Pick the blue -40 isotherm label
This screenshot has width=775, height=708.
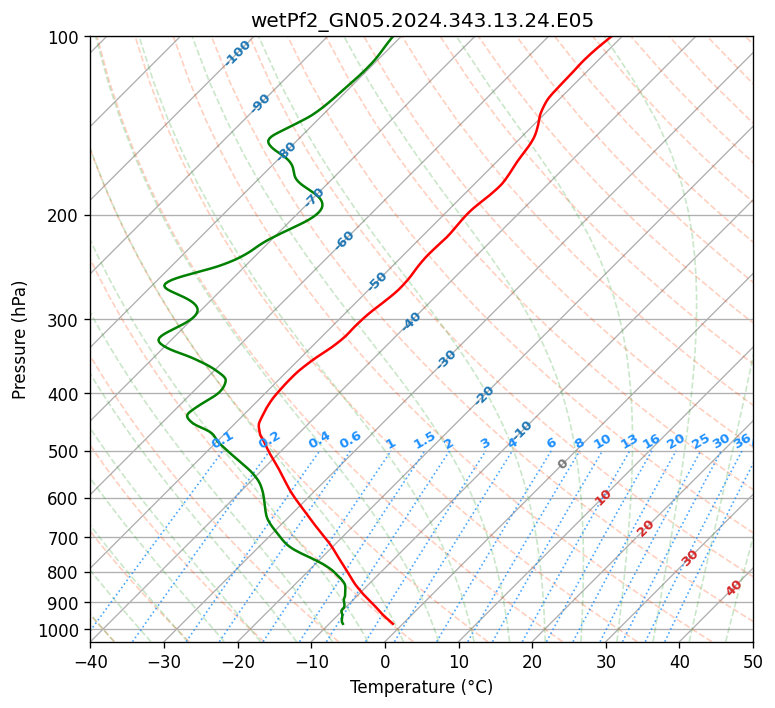410,321
